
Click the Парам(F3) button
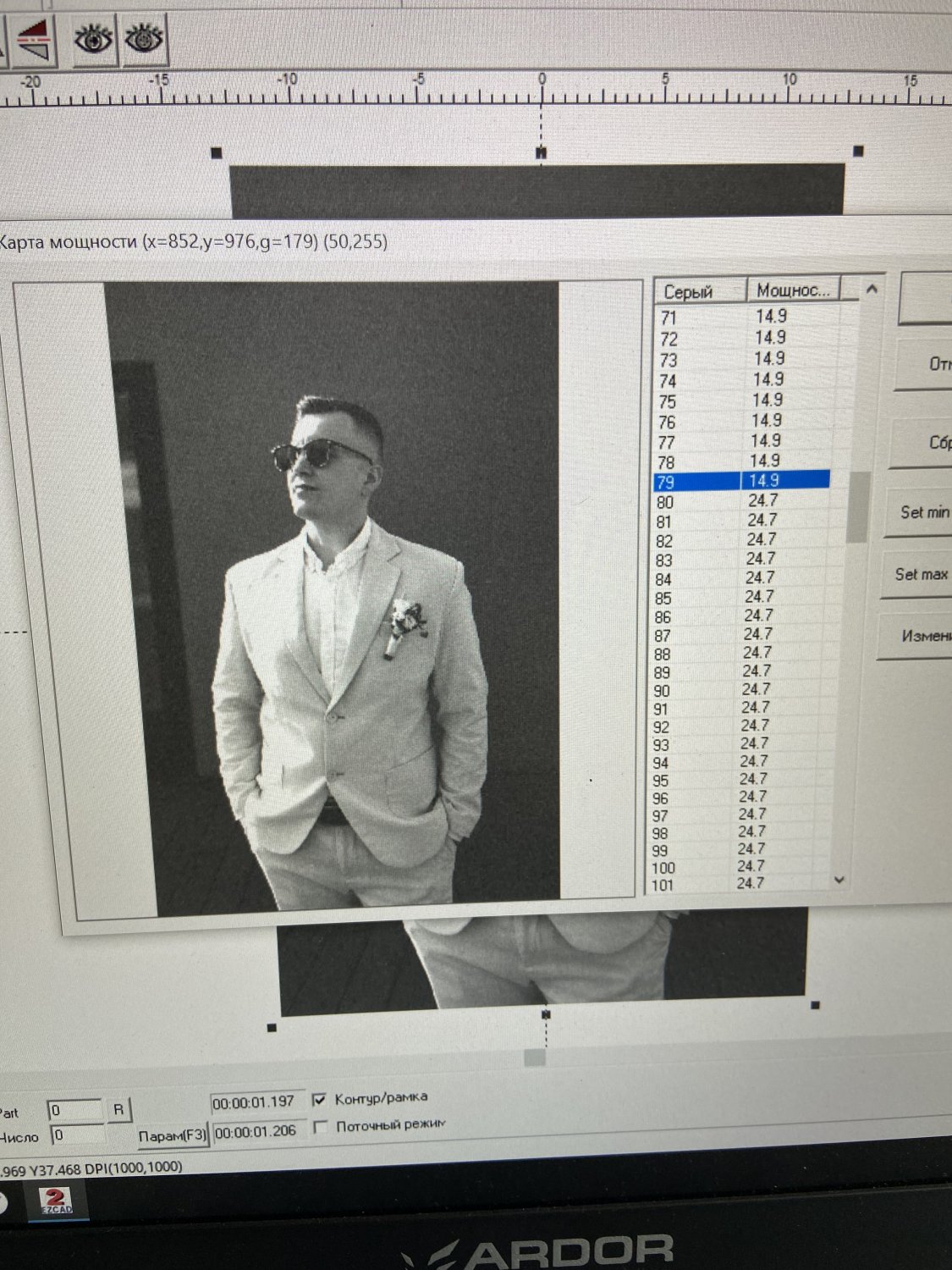click(x=173, y=1135)
